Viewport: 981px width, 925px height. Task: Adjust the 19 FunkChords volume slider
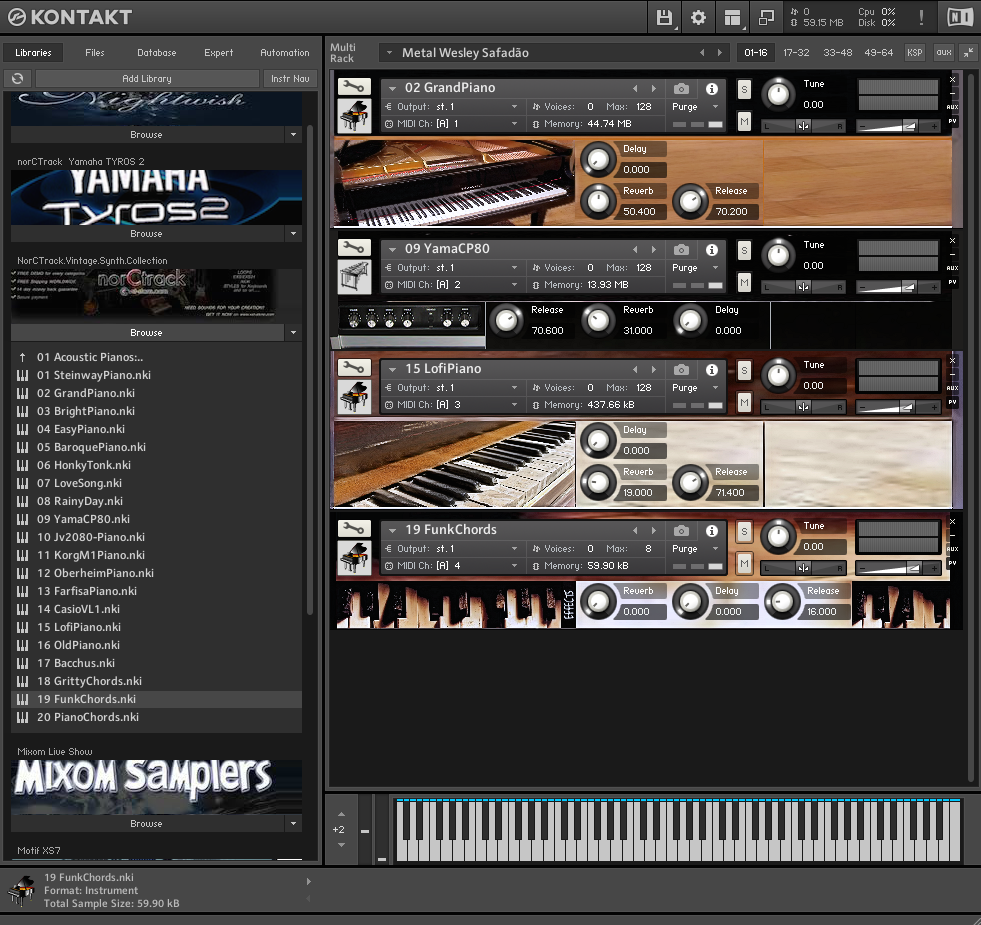pos(898,568)
